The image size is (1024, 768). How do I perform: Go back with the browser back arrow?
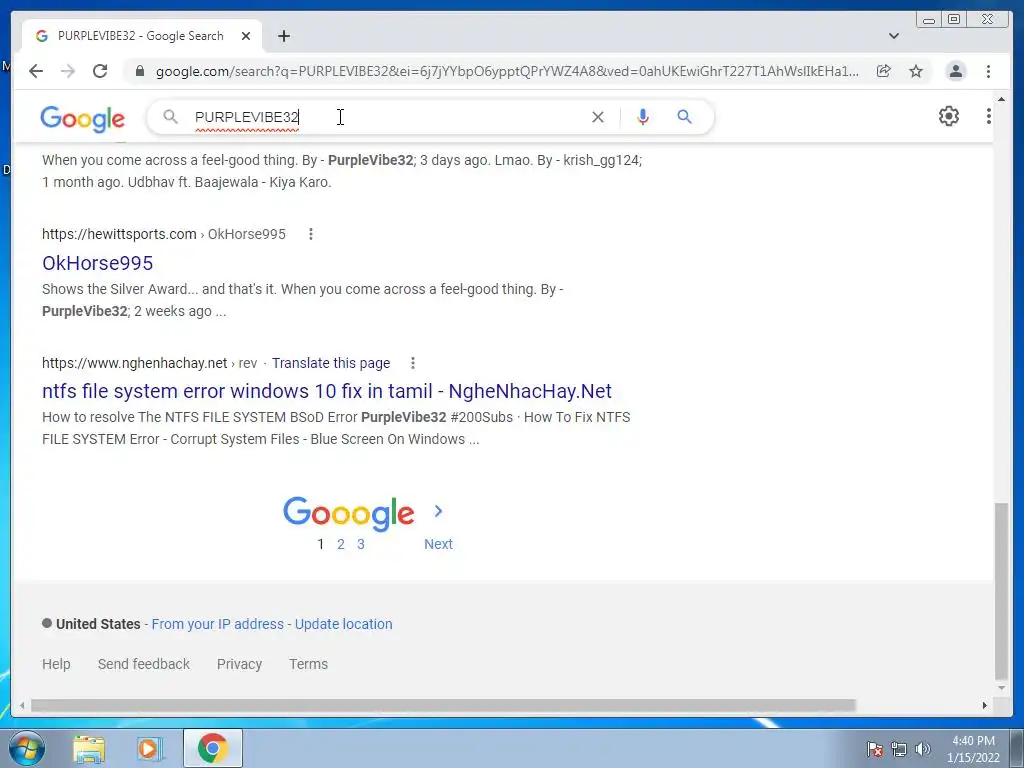pyautogui.click(x=36, y=71)
